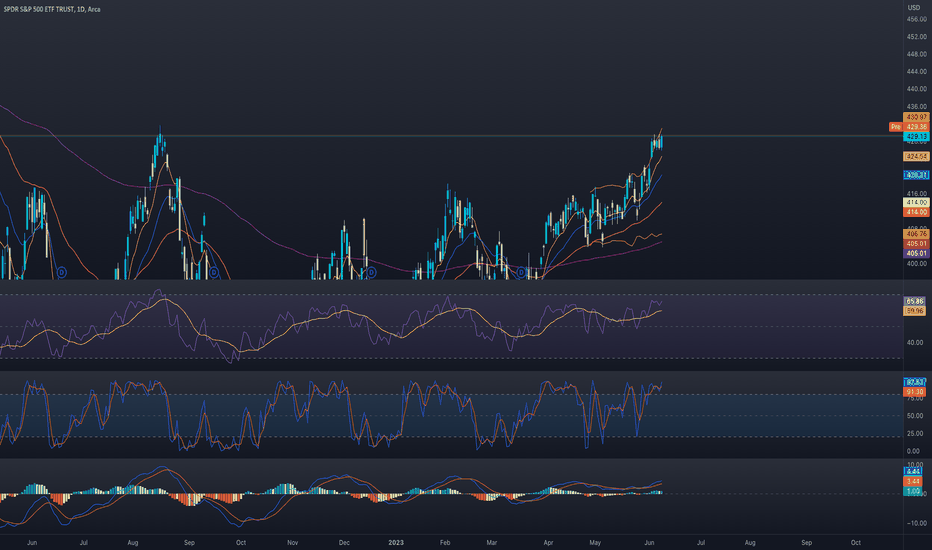
Task: Click the 430.97 price label
Action: 916,117
